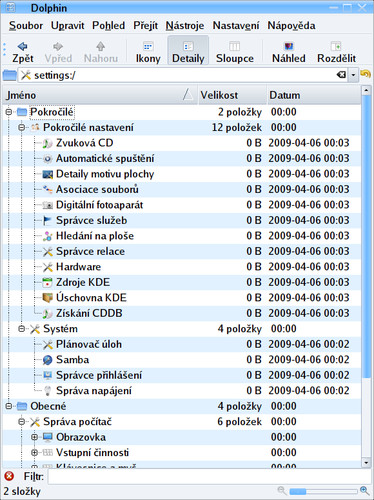Image resolution: width=374 pixels, height=500 pixels.
Task: Open the Upravit menu
Action: click(x=67, y=26)
